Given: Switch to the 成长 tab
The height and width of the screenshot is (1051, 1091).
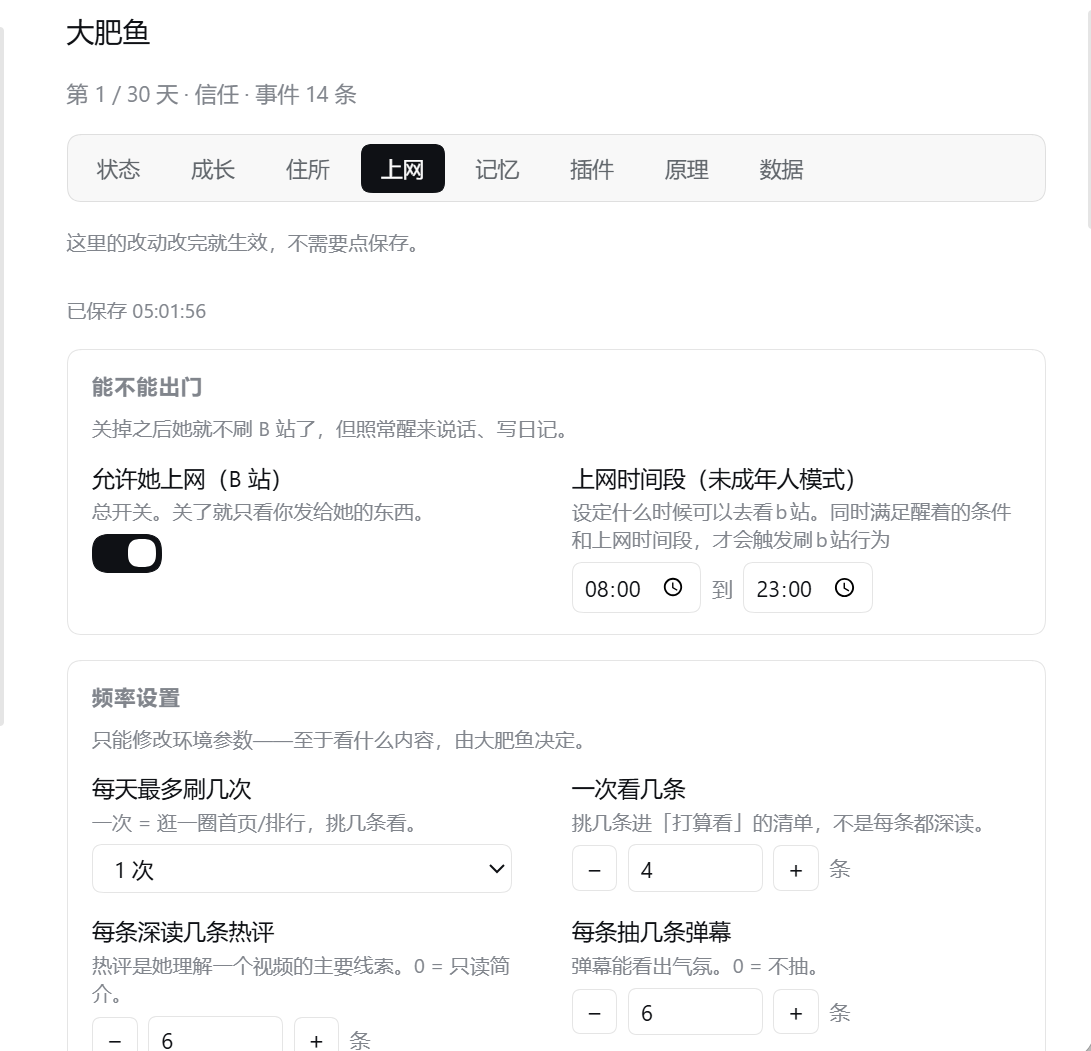Looking at the screenshot, I should [x=213, y=169].
